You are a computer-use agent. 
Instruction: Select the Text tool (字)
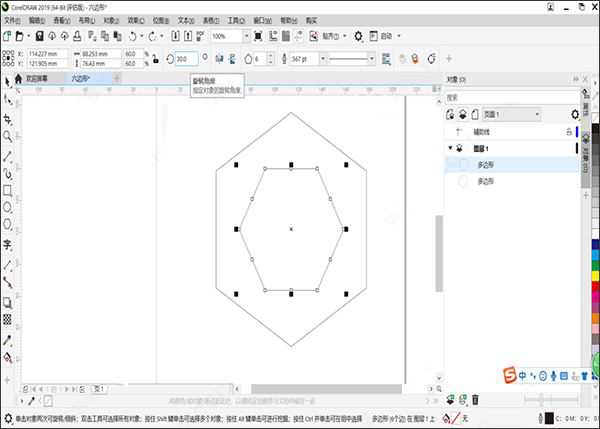[7, 245]
